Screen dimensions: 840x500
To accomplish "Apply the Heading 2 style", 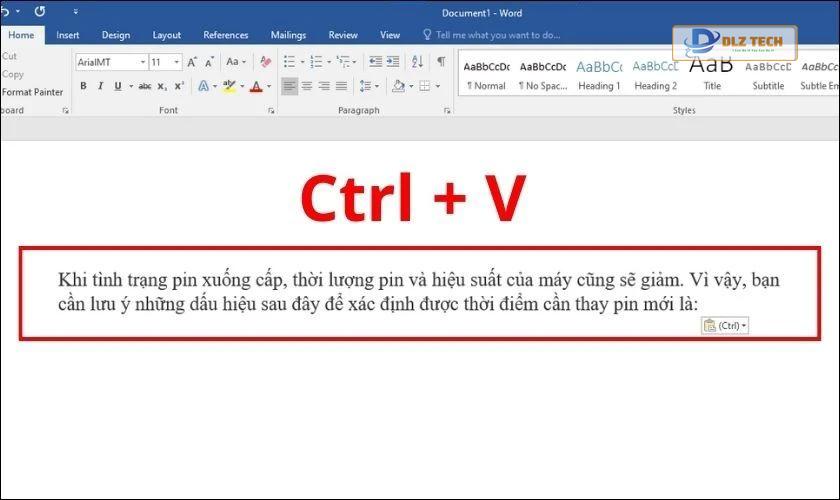I will point(655,74).
